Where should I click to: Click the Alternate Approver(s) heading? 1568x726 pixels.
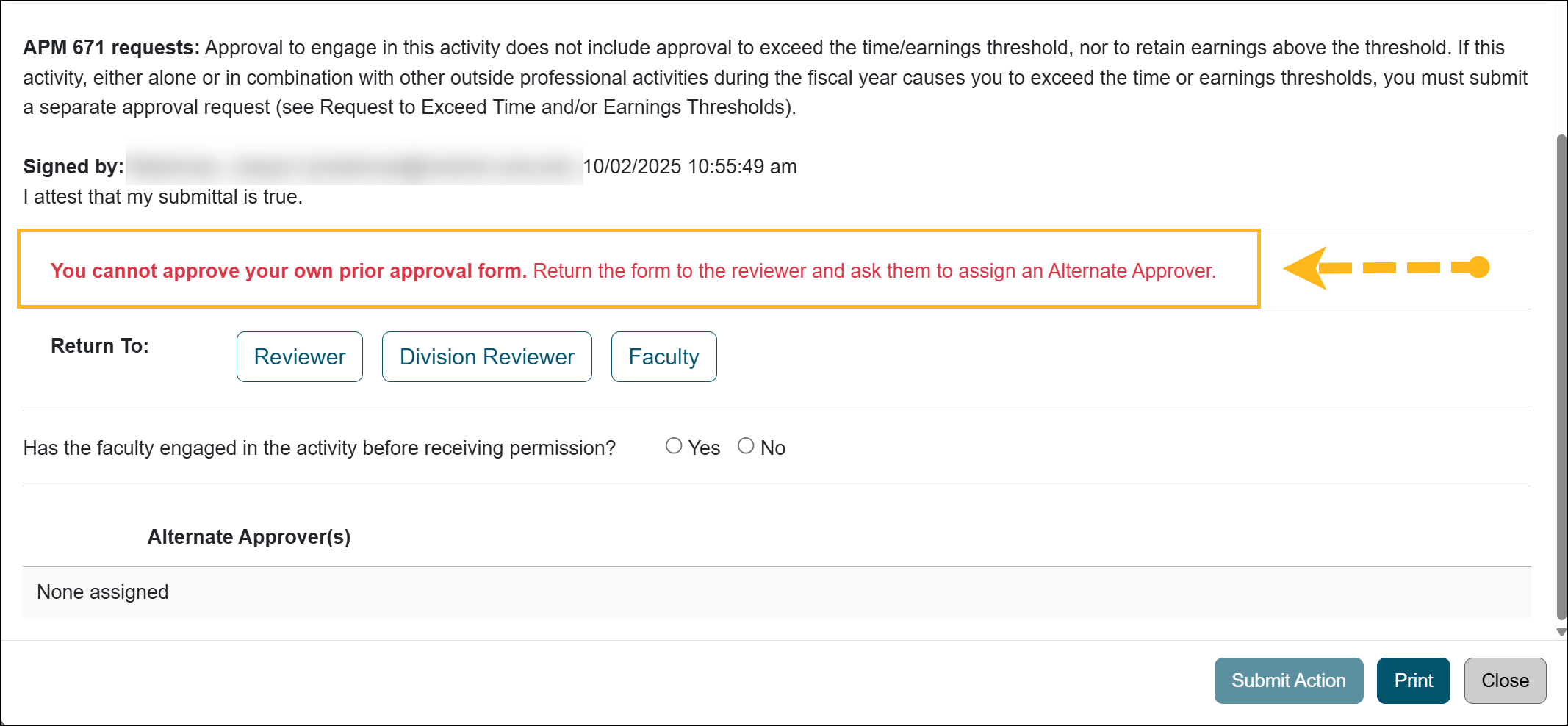point(249,537)
